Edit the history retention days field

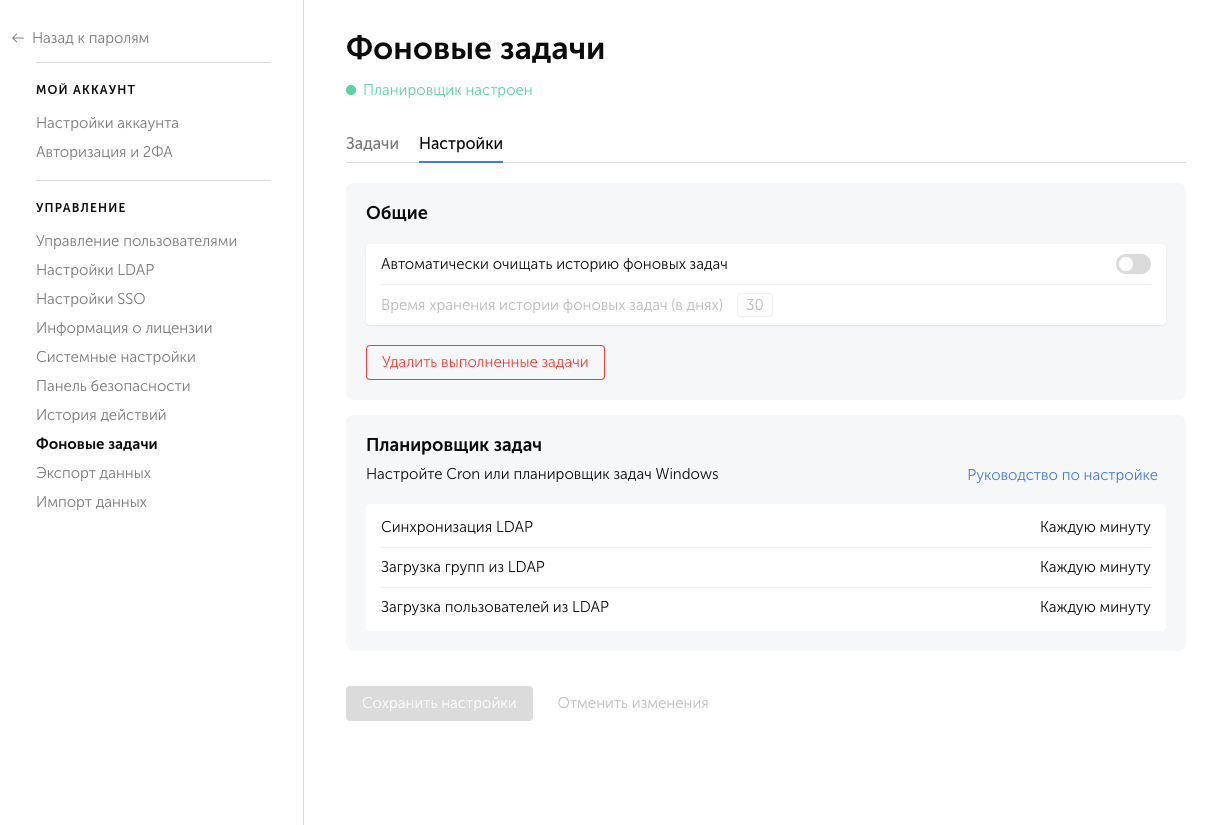(755, 304)
